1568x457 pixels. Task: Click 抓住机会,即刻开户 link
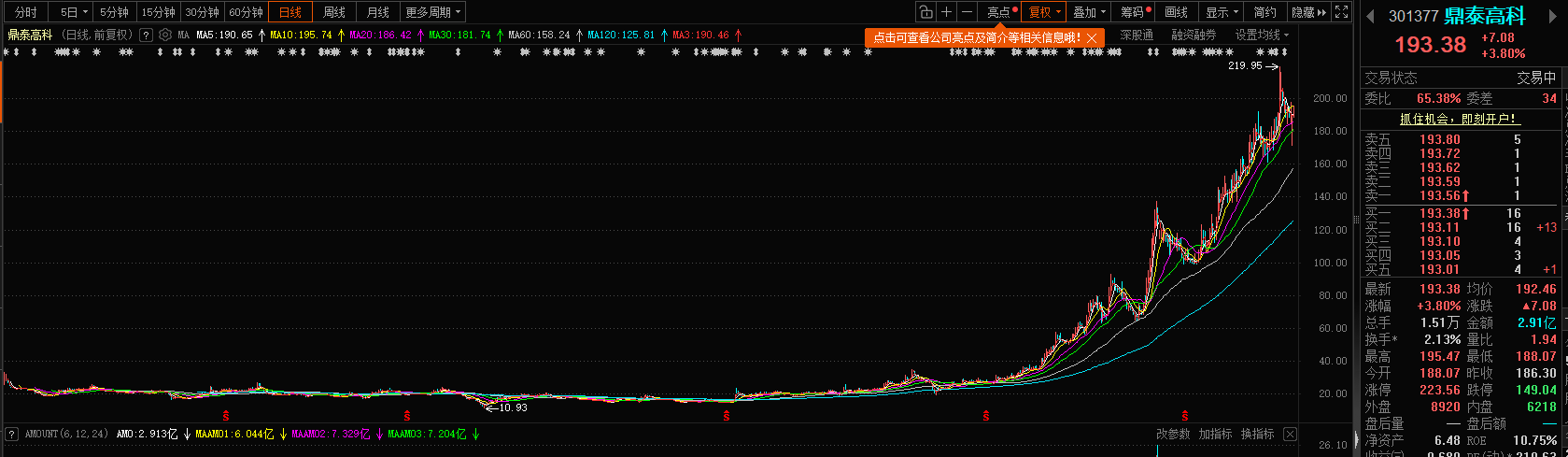click(x=1459, y=119)
